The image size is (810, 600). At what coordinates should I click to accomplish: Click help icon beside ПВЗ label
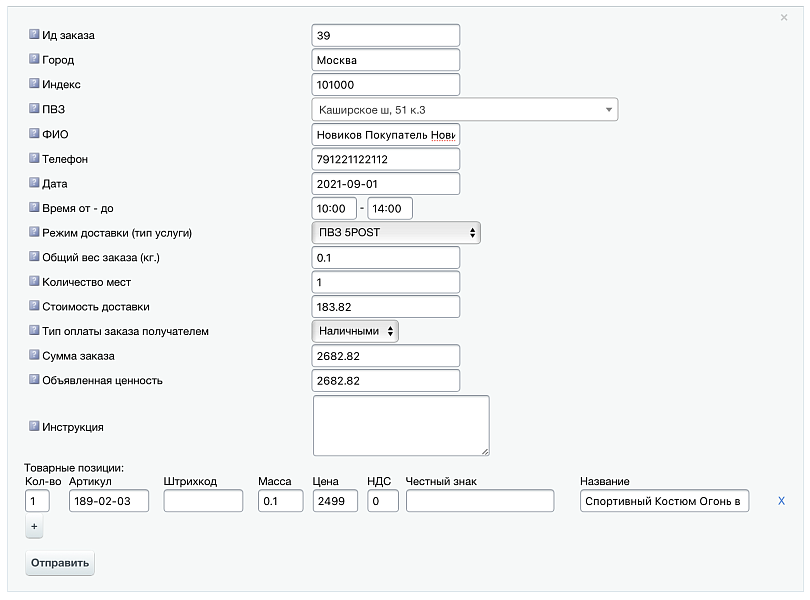click(34, 109)
